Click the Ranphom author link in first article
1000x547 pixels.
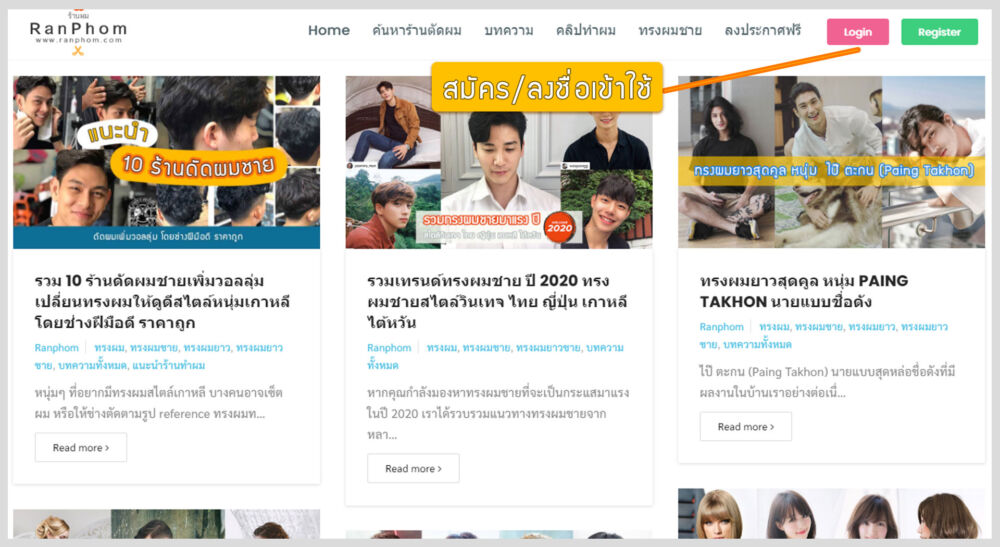(57, 348)
